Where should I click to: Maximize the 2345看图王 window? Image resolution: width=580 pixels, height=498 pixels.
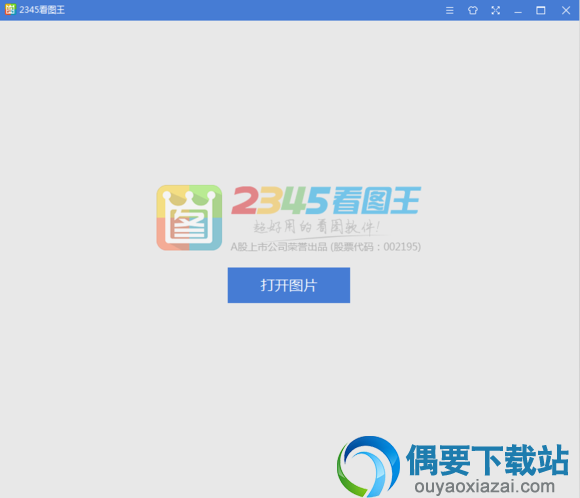(541, 10)
